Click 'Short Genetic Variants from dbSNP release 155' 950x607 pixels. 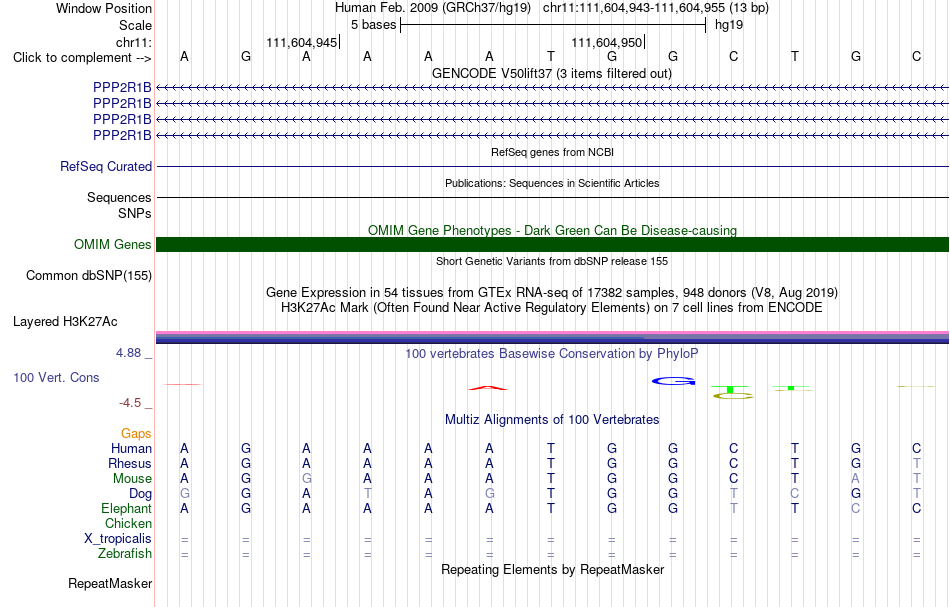pos(552,261)
